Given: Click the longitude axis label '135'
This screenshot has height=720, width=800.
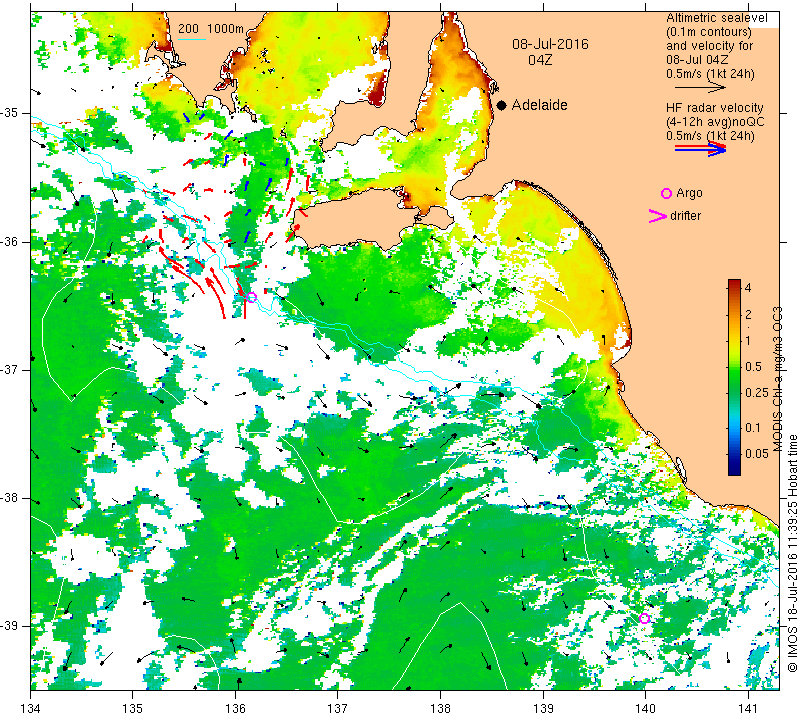Looking at the screenshot, I should tap(133, 708).
